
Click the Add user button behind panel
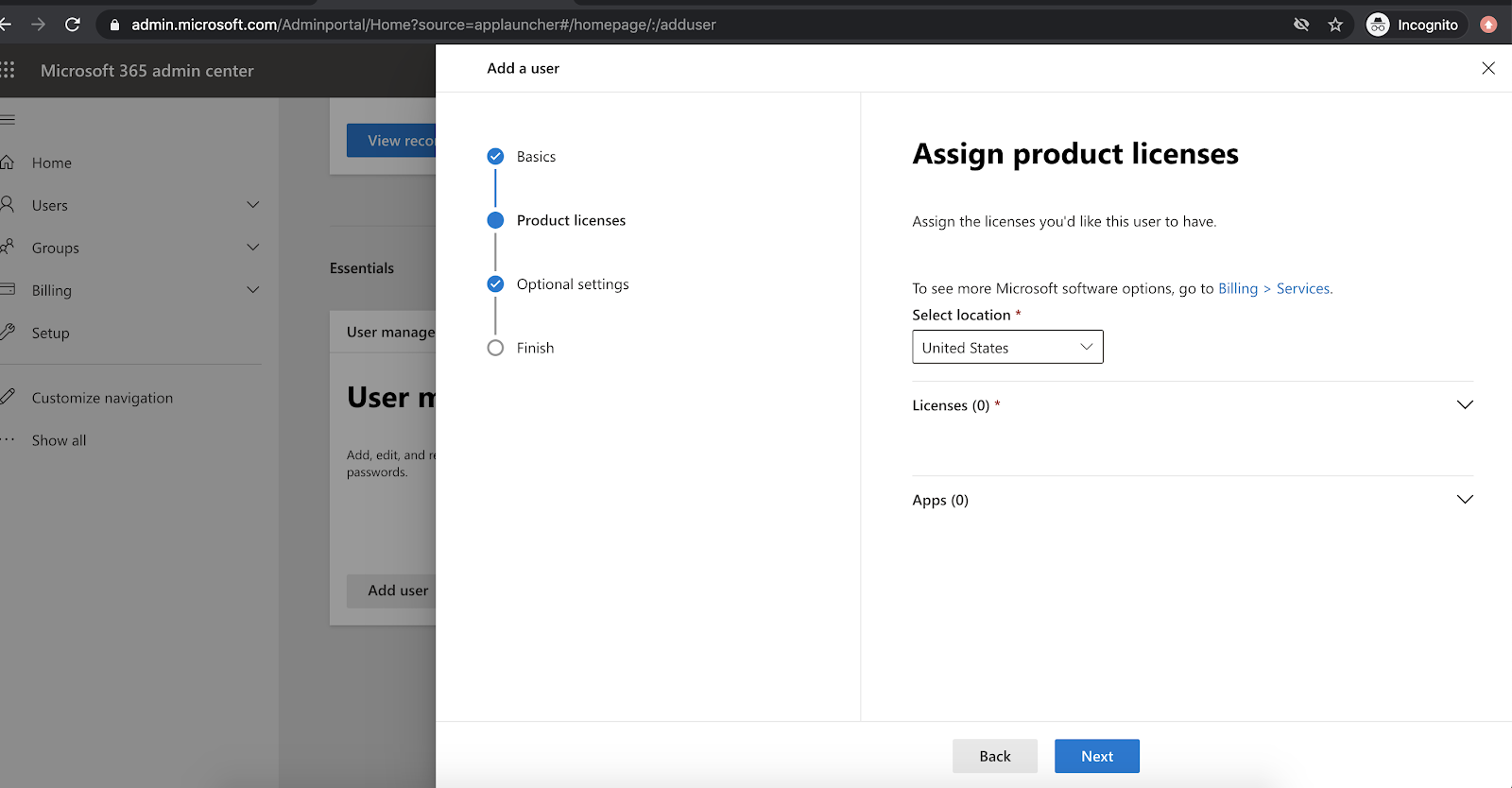point(391,591)
